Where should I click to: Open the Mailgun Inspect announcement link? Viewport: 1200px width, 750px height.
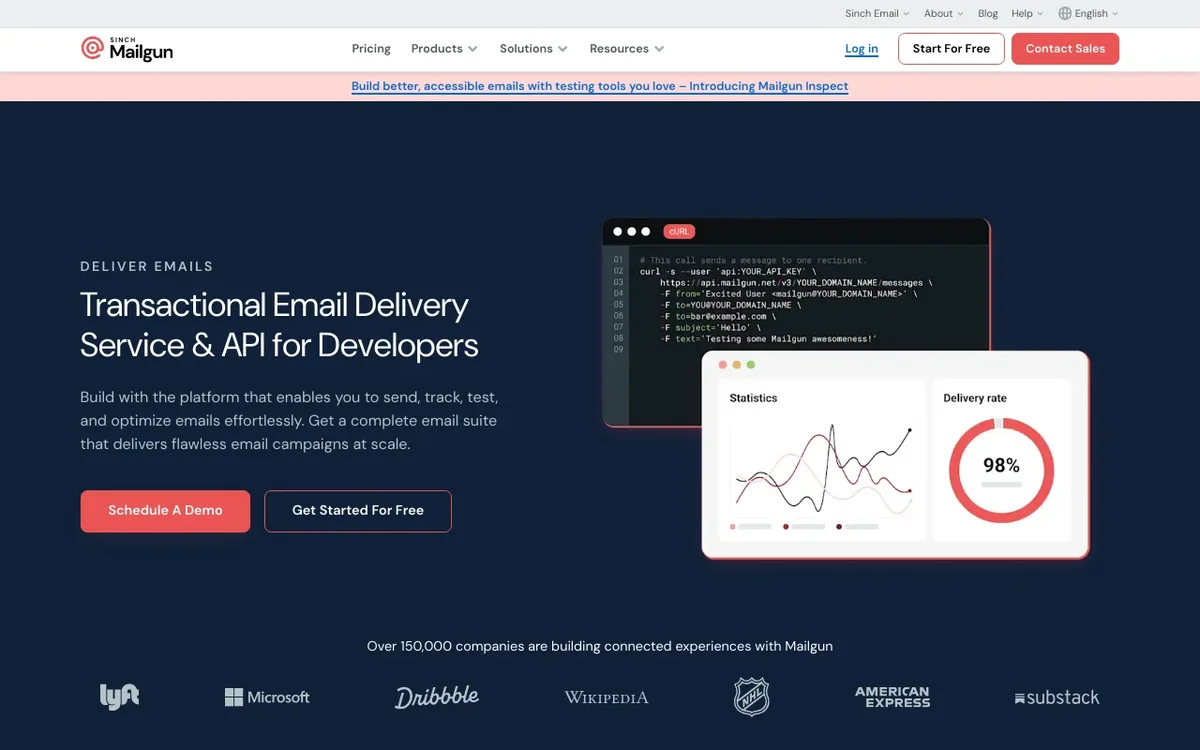[599, 86]
